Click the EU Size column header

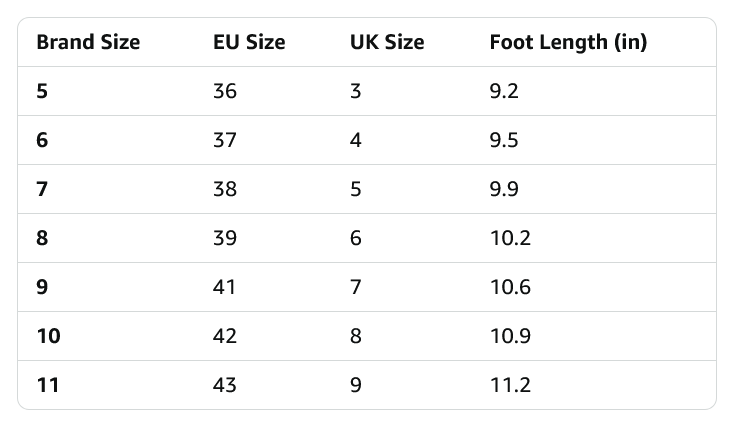click(x=249, y=42)
